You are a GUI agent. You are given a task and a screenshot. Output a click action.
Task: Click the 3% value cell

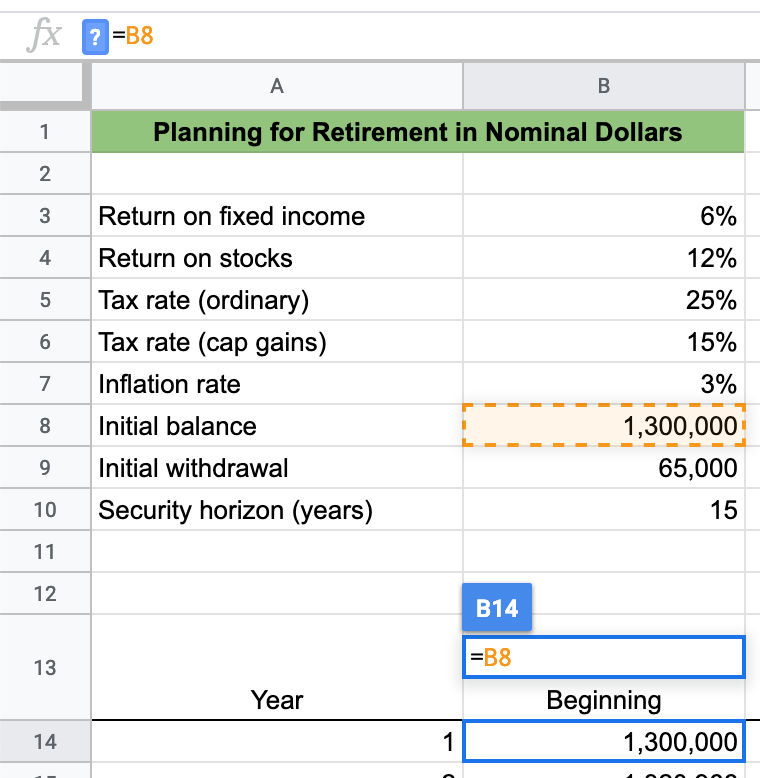(604, 384)
